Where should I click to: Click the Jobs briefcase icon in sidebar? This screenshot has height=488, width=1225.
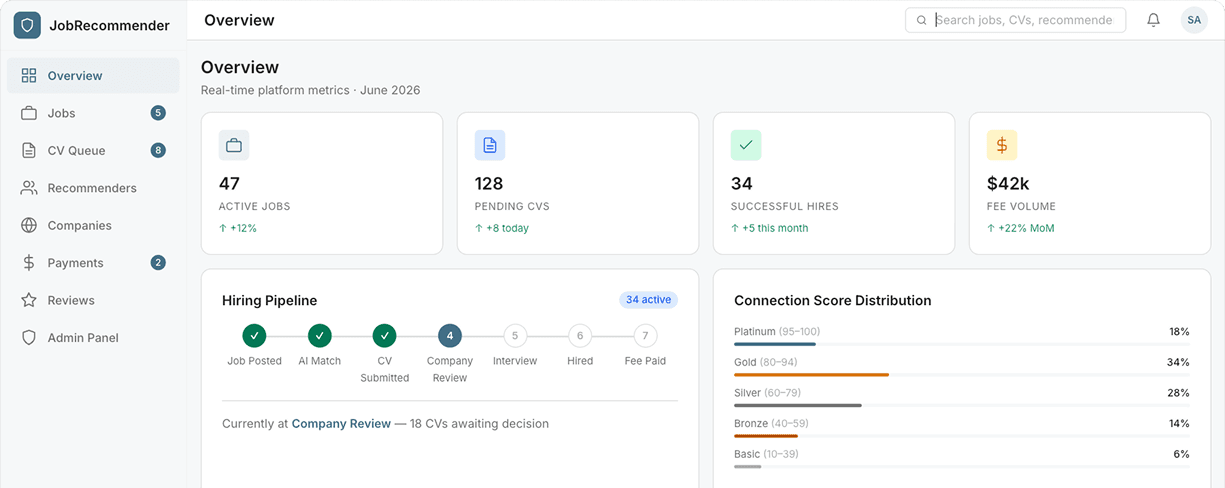tap(29, 113)
